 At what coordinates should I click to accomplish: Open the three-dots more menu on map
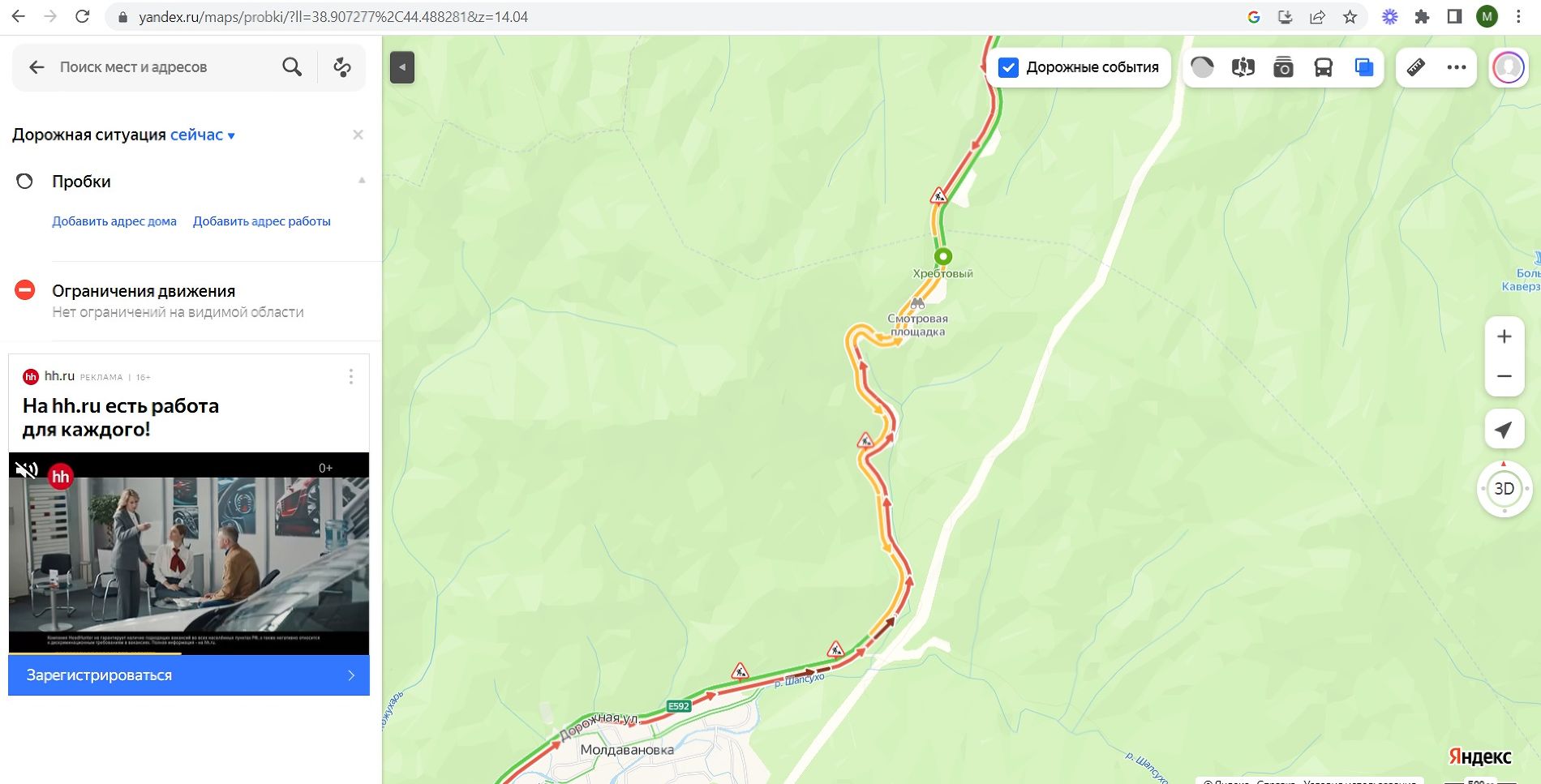1457,67
